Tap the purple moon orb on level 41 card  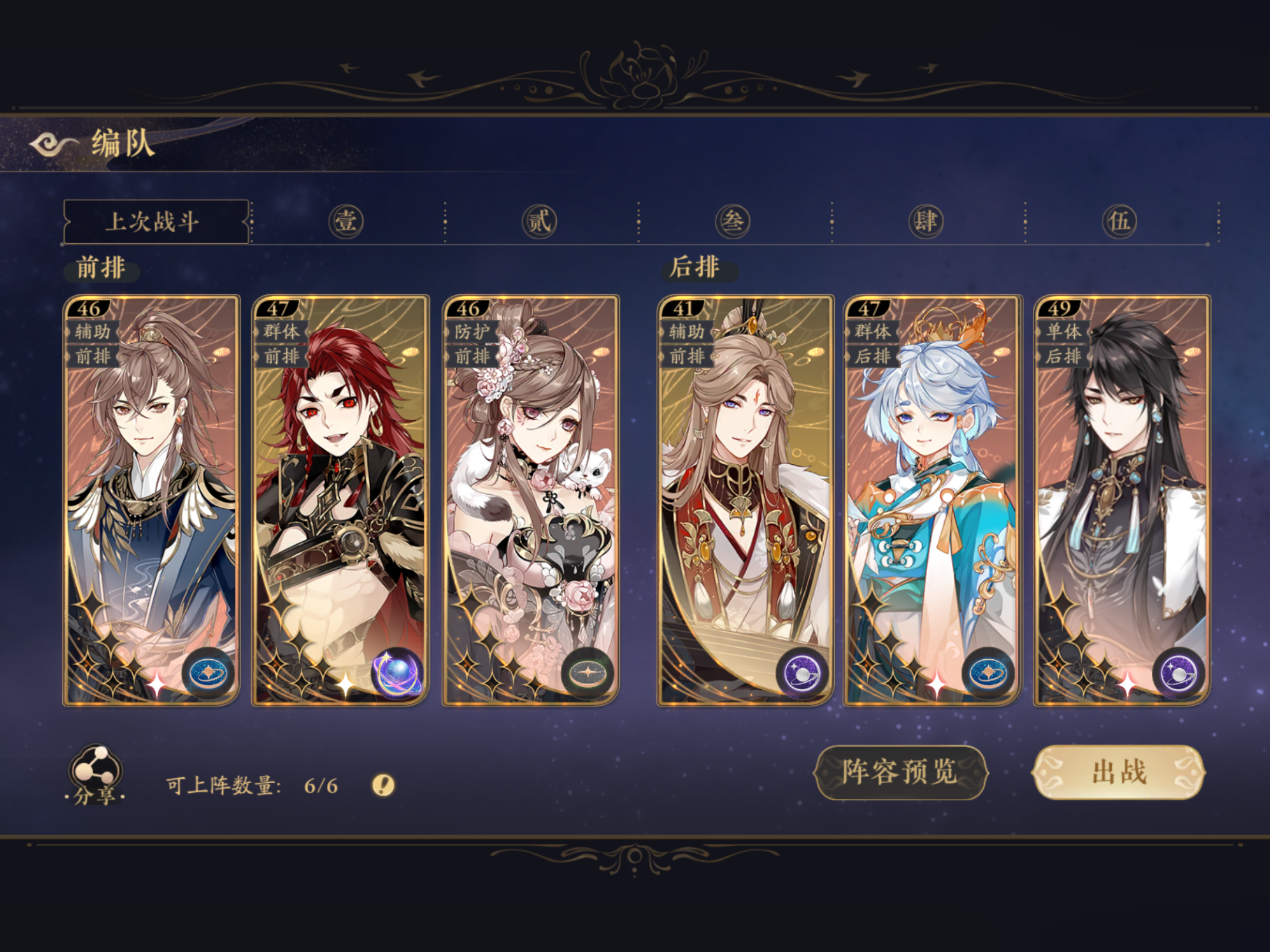[801, 673]
